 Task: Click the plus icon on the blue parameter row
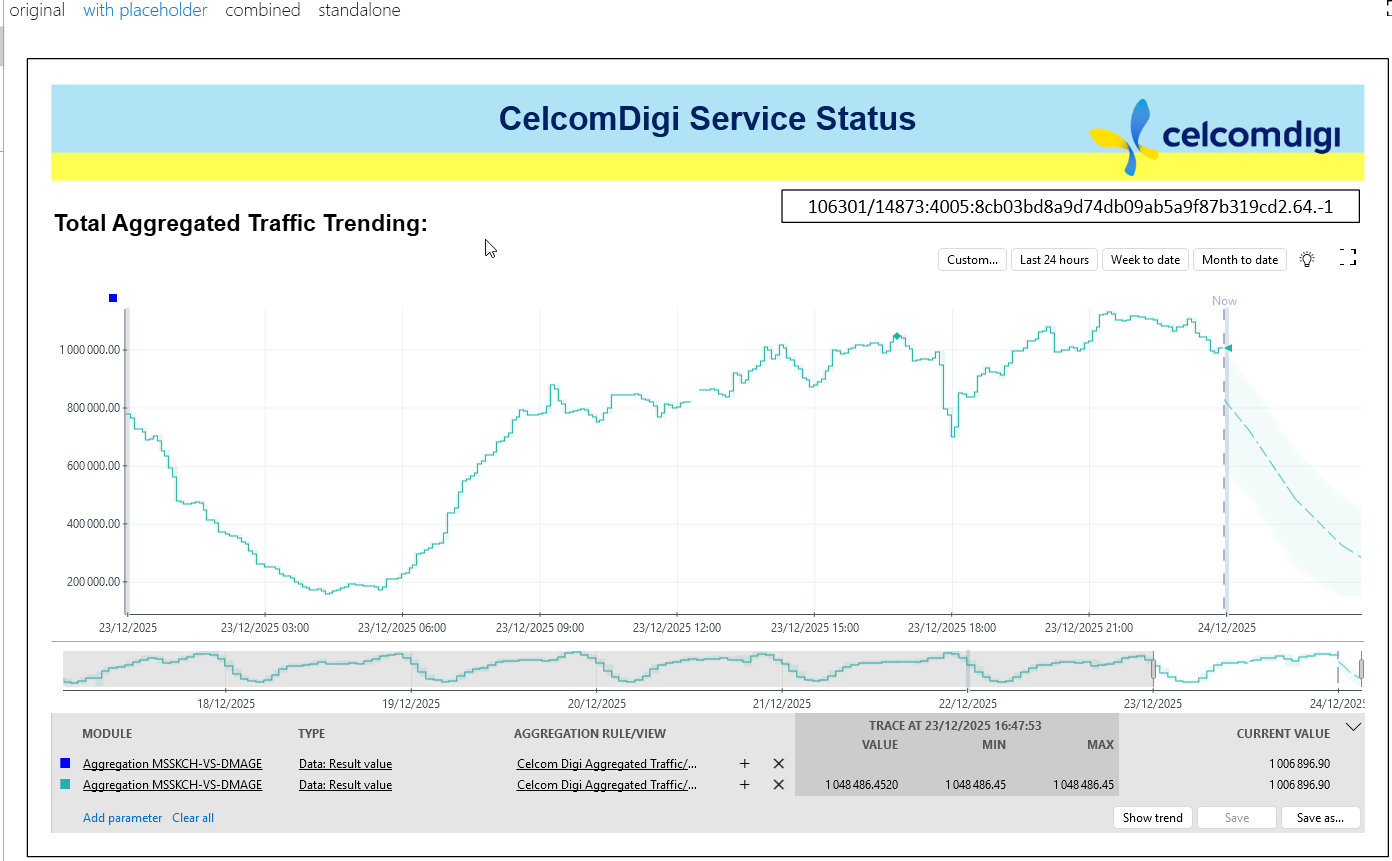pyautogui.click(x=744, y=764)
